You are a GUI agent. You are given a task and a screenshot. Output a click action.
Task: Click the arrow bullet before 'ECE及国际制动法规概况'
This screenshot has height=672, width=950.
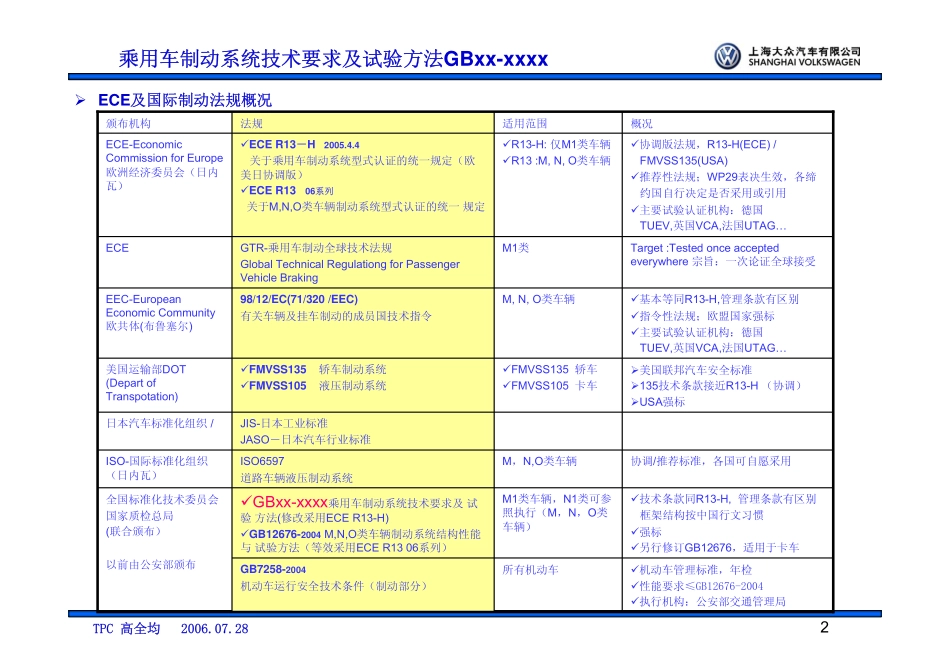tap(80, 100)
